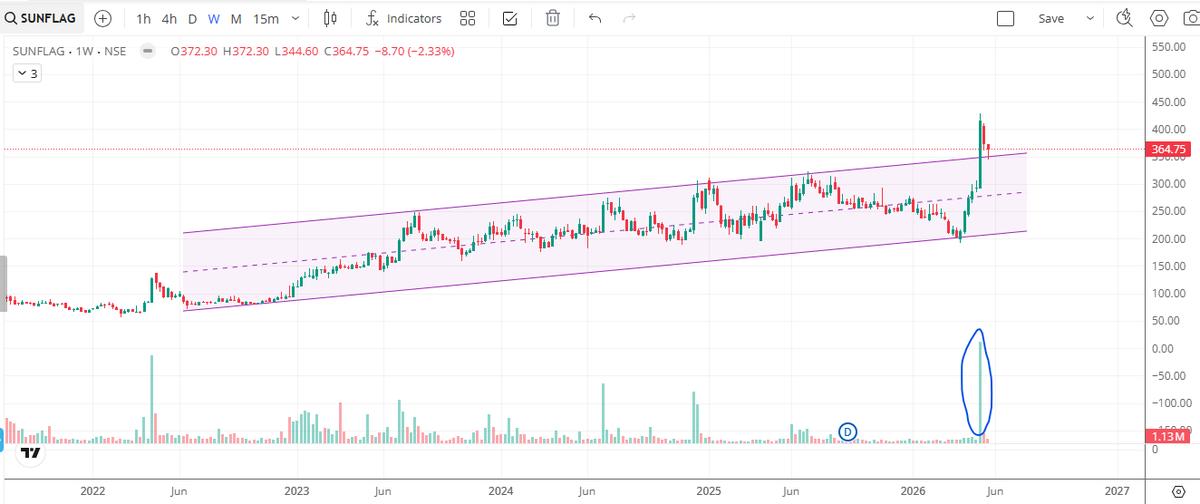Expand the collapsed legend showing 3
Screen dimensions: 1200x504
[27, 73]
